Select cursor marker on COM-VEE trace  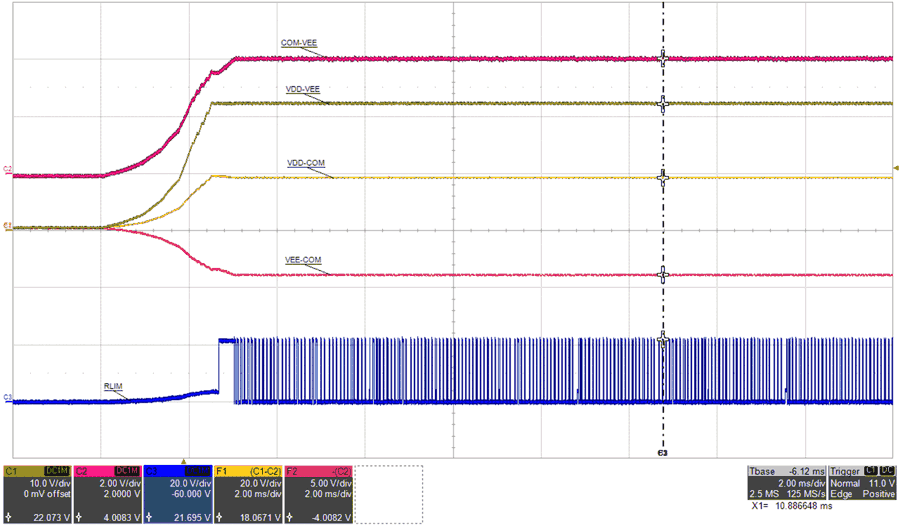663,59
